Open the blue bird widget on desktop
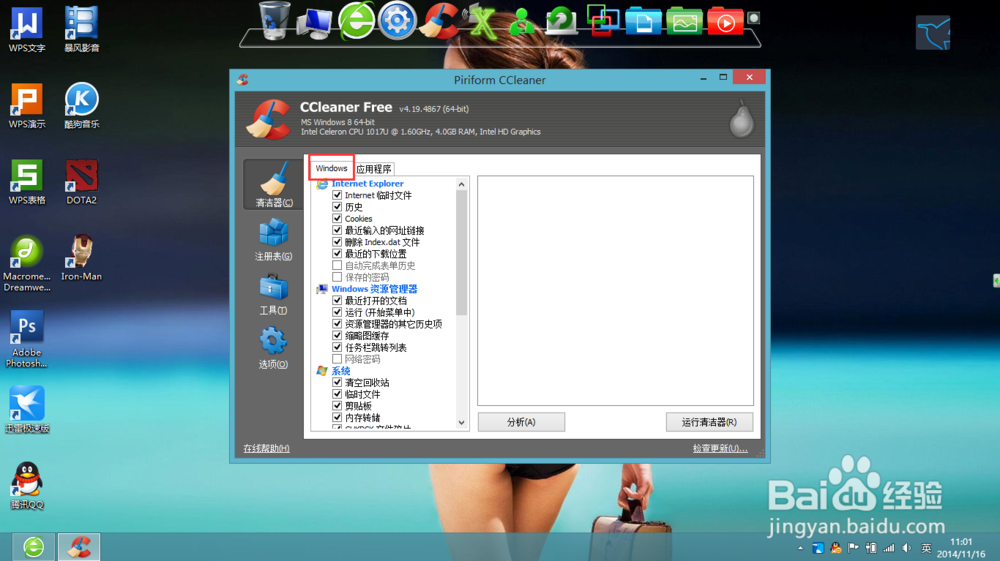This screenshot has height=561, width=1000. (x=933, y=33)
